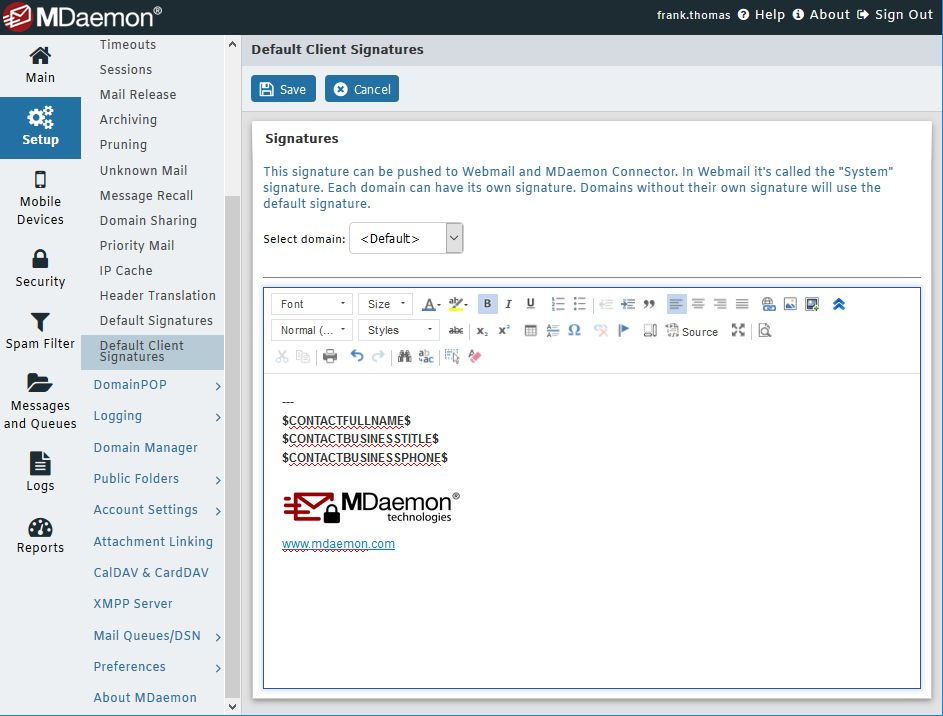
Task: Click the Print icon in the editor toolbar
Action: (x=329, y=355)
